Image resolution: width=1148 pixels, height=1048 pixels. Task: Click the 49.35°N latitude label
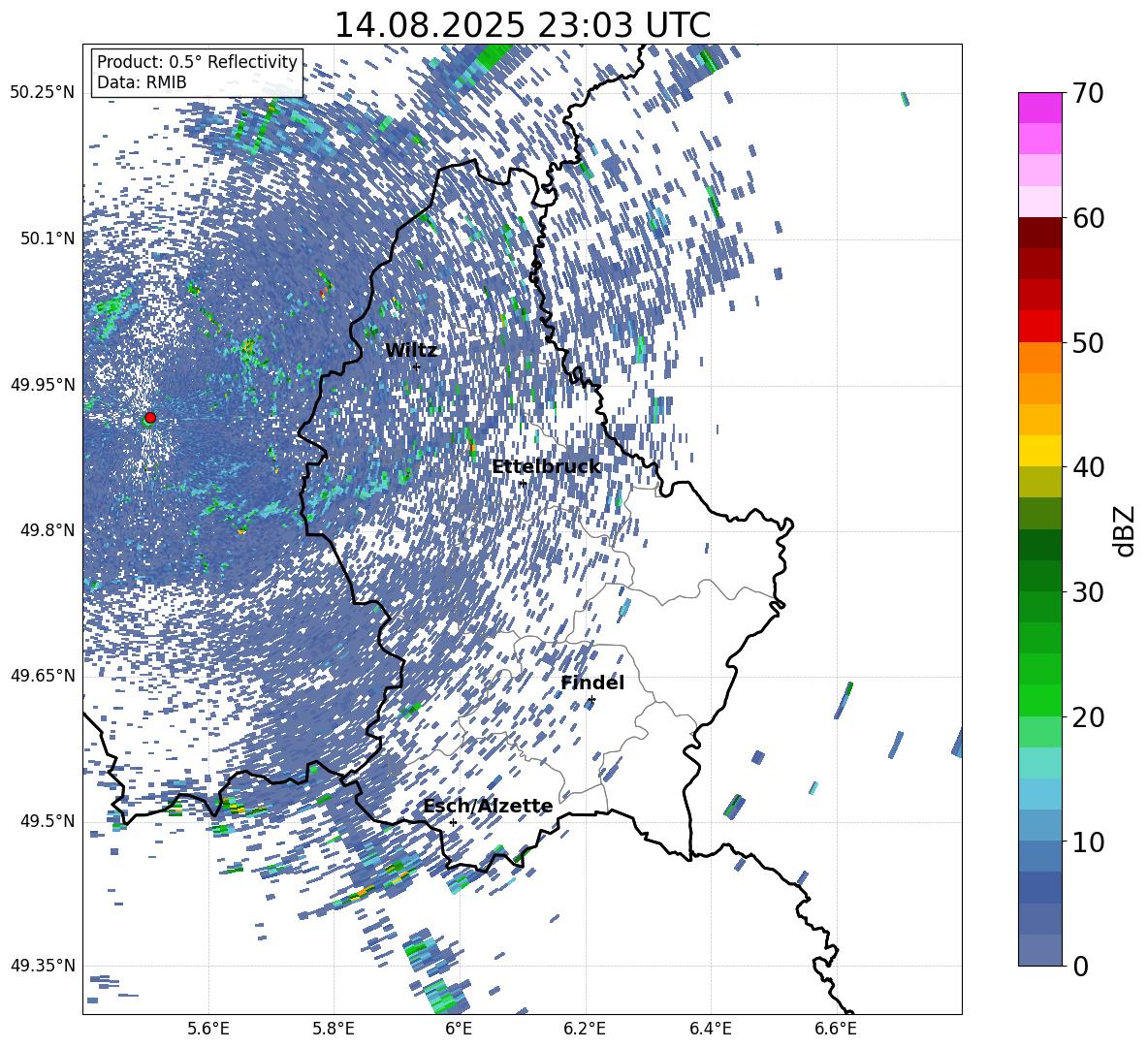pos(43,966)
